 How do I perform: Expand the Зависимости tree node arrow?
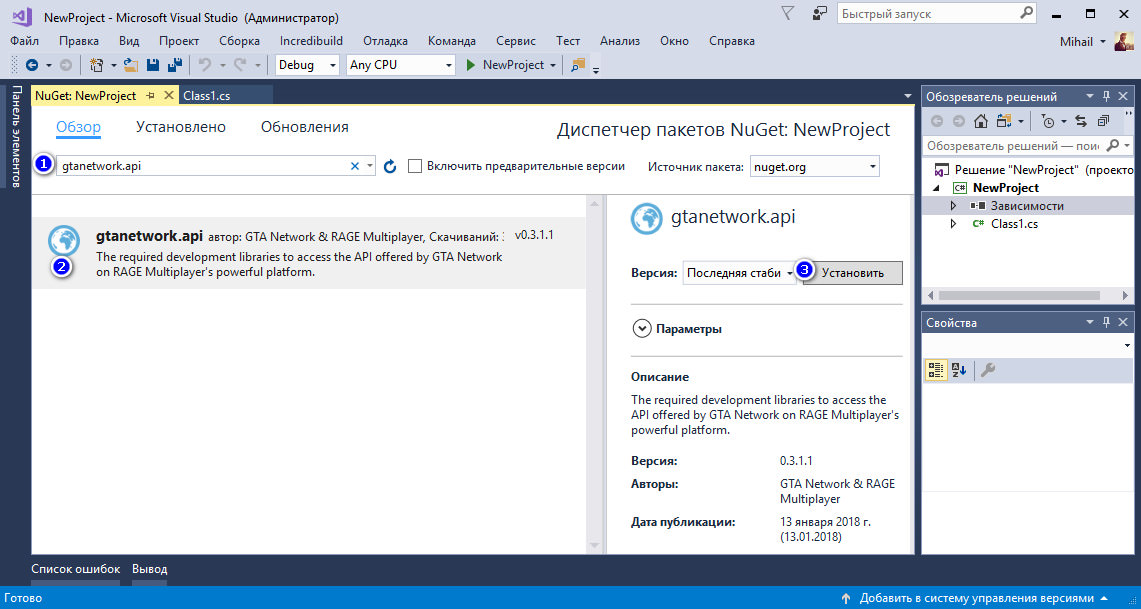[953, 206]
